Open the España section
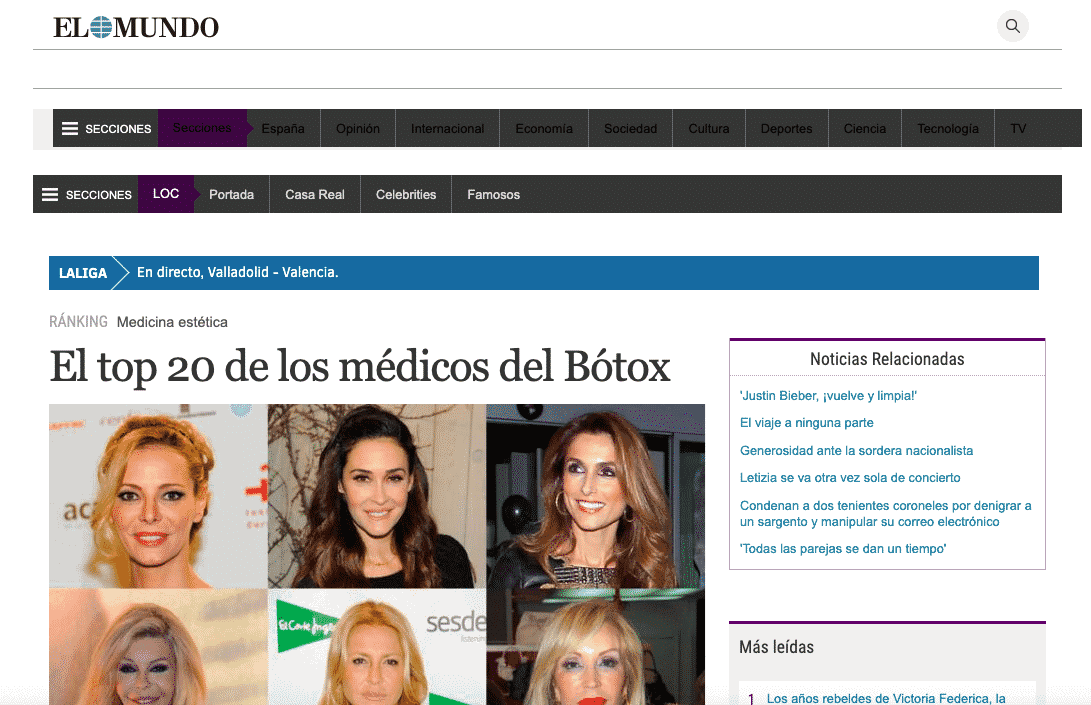1091x705 pixels. click(x=283, y=129)
